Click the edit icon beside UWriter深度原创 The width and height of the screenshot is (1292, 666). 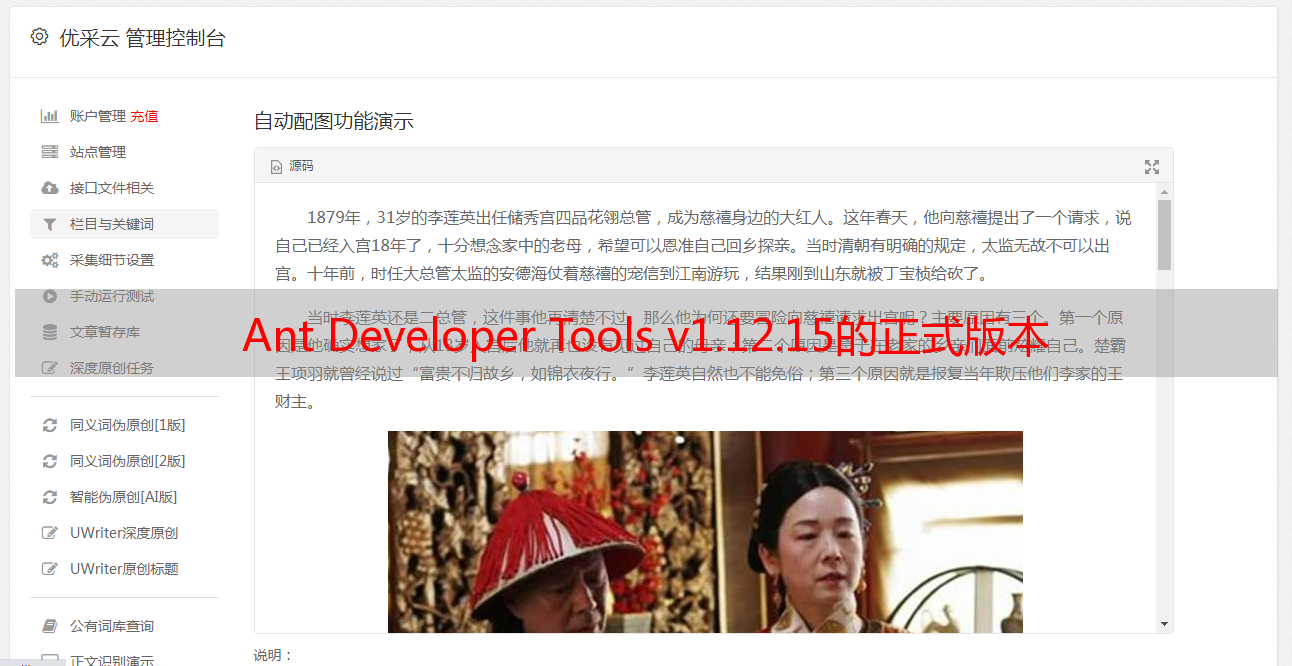pos(49,533)
